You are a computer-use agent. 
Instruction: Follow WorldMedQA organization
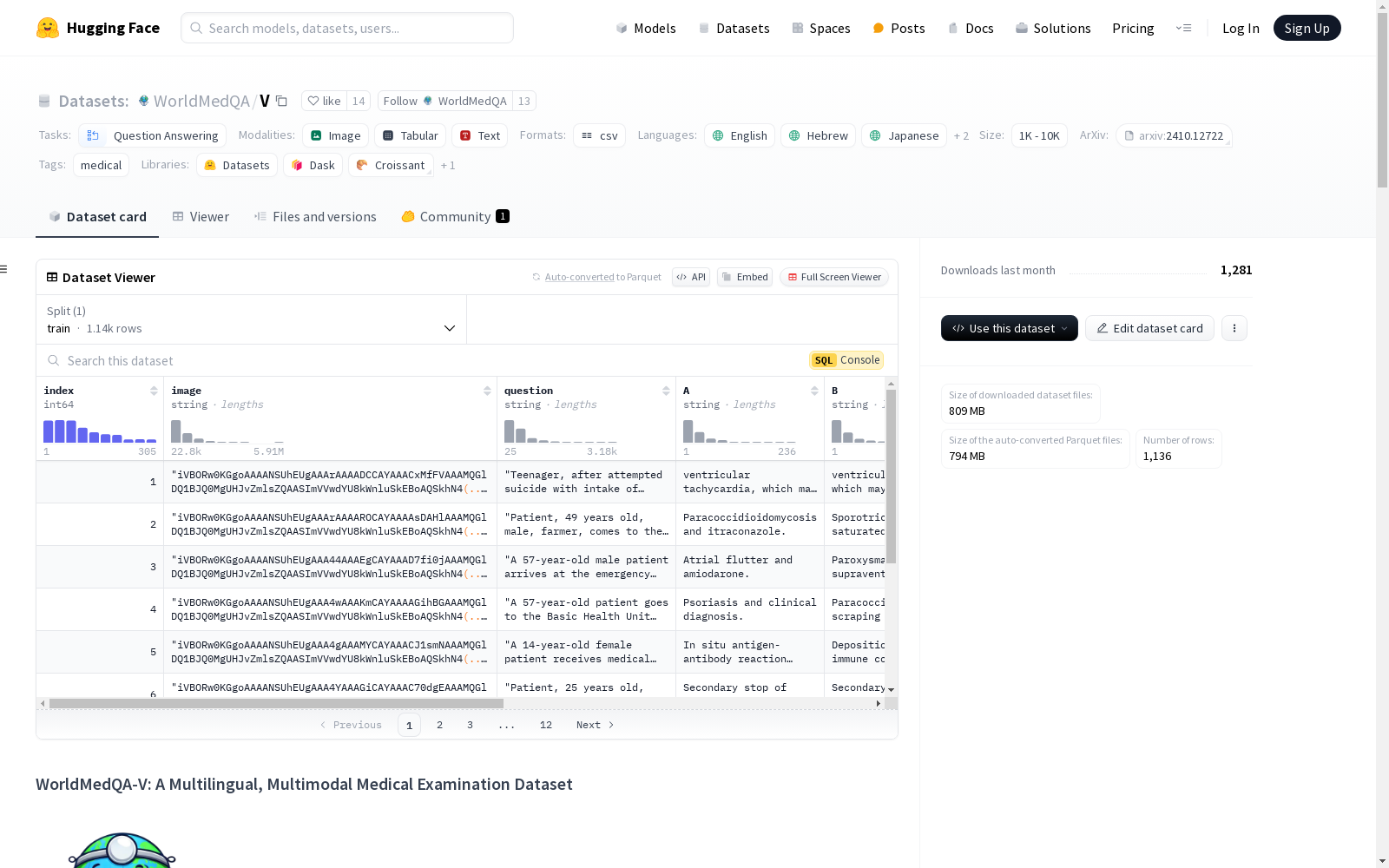click(x=444, y=101)
